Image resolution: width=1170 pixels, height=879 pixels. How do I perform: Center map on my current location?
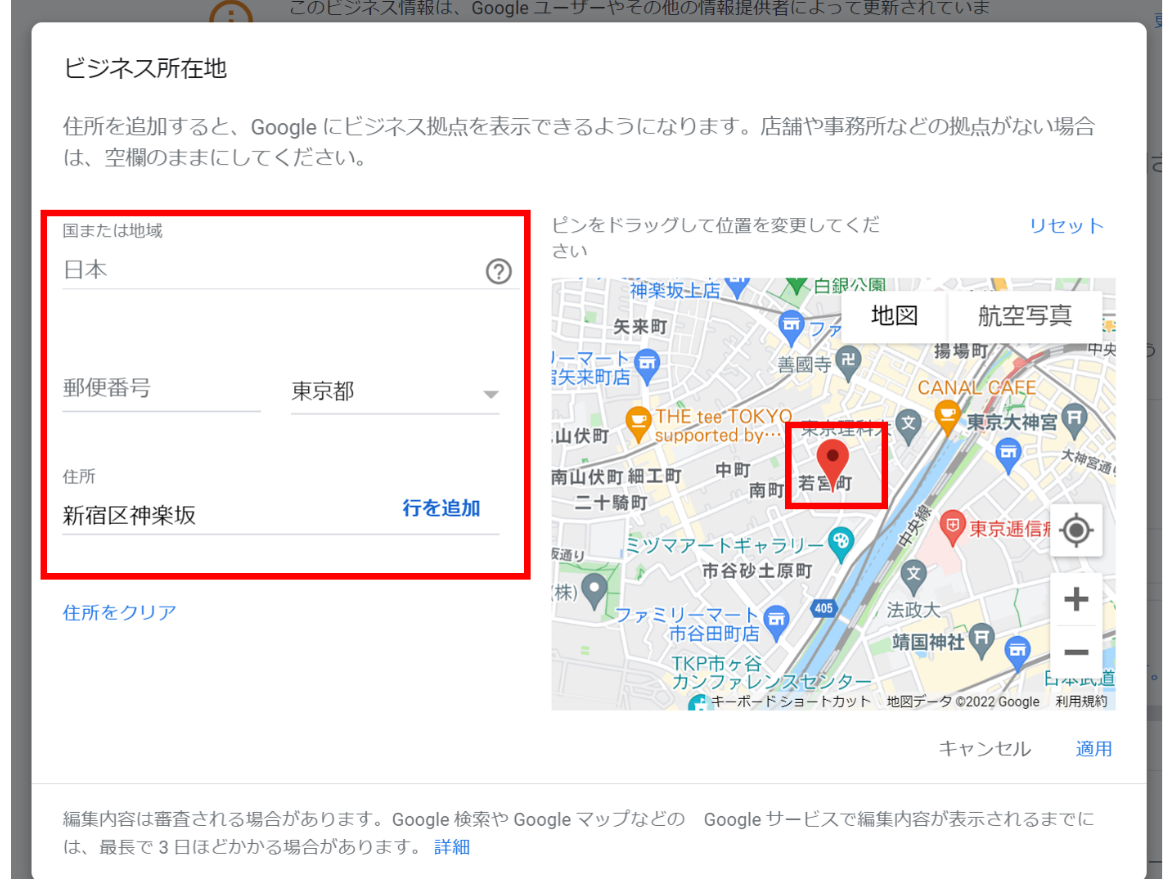point(1076,531)
